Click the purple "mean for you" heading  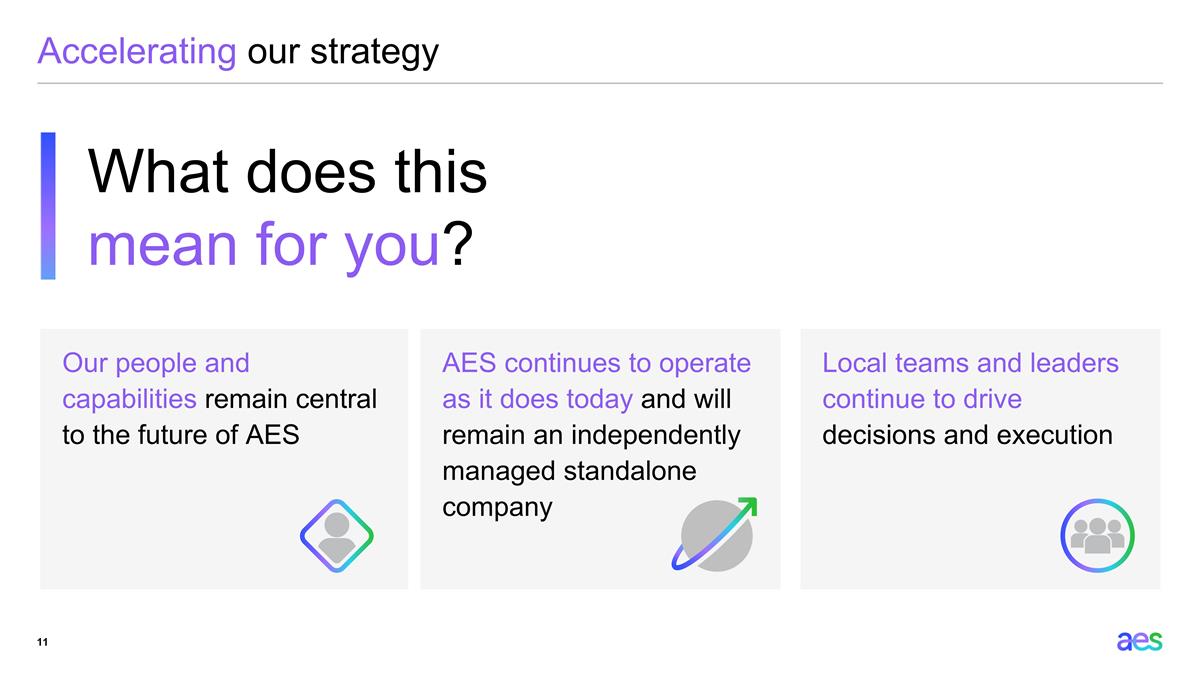[x=264, y=245]
